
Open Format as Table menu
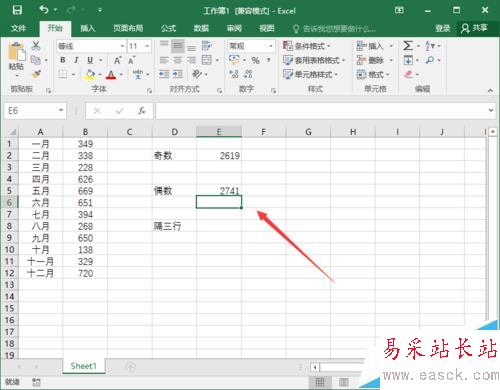tap(314, 60)
